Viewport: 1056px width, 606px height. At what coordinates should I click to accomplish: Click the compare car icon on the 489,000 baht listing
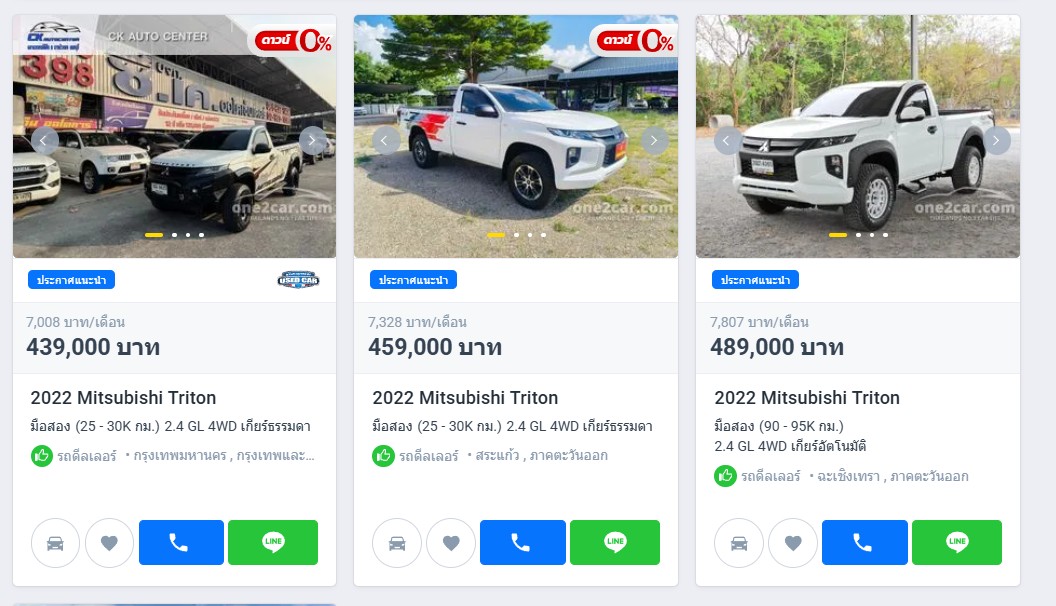[739, 543]
